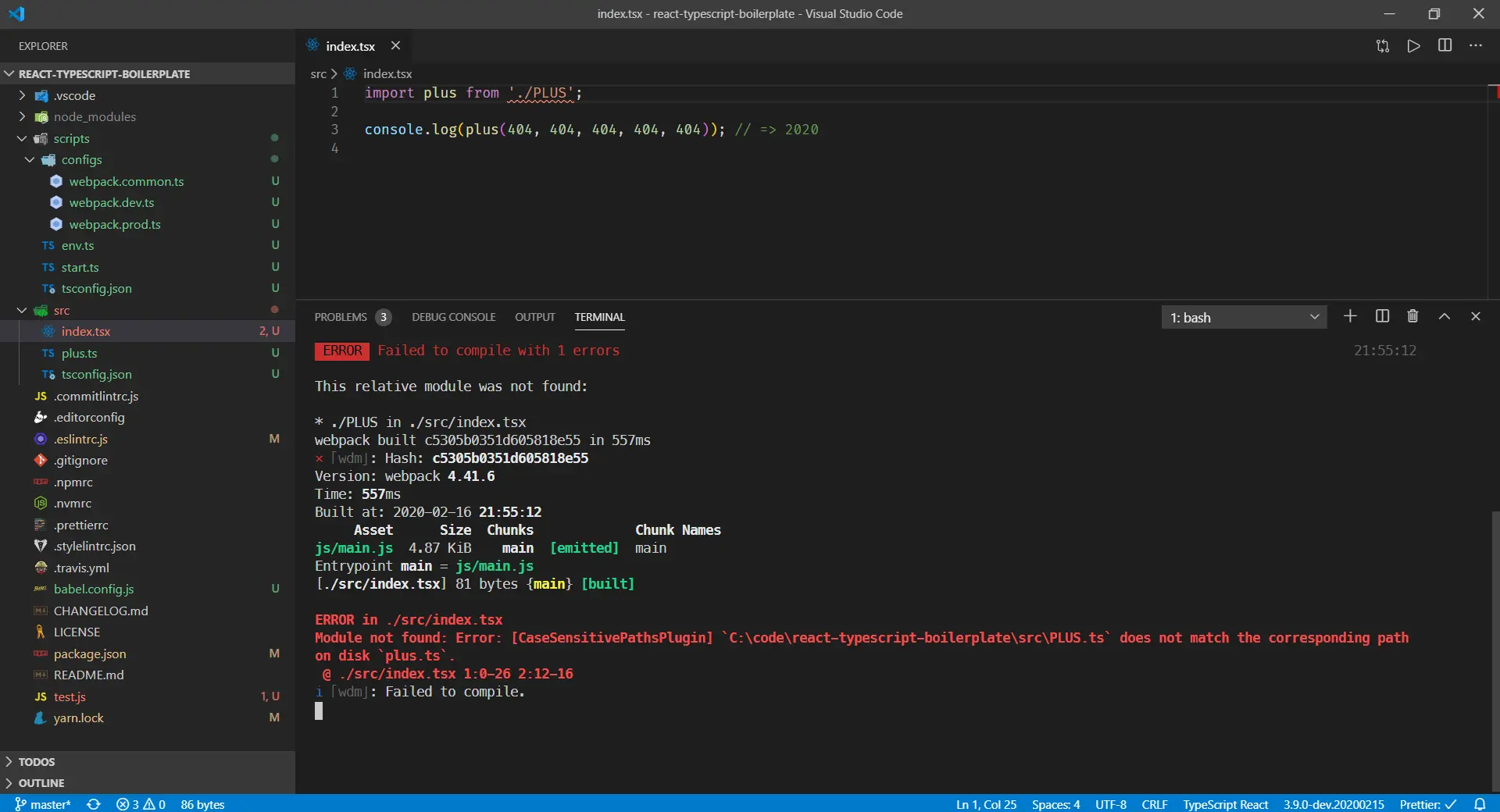The width and height of the screenshot is (1500, 812).
Task: Select index.tsx in the explorer tree
Action: (x=148, y=331)
